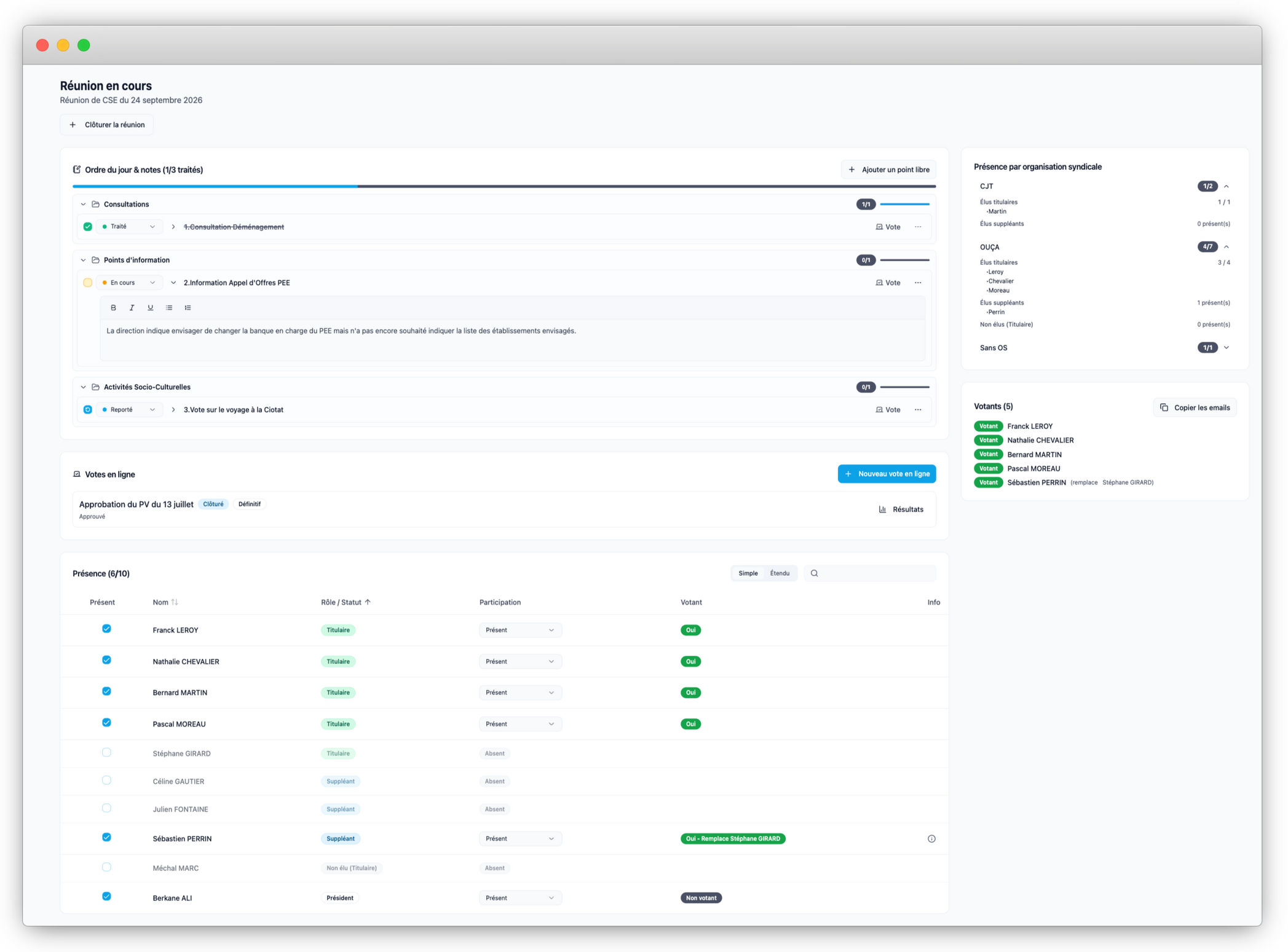This screenshot has height=952, width=1288.
Task: Mark Stéphane GIRARD as present
Action: [106, 753]
